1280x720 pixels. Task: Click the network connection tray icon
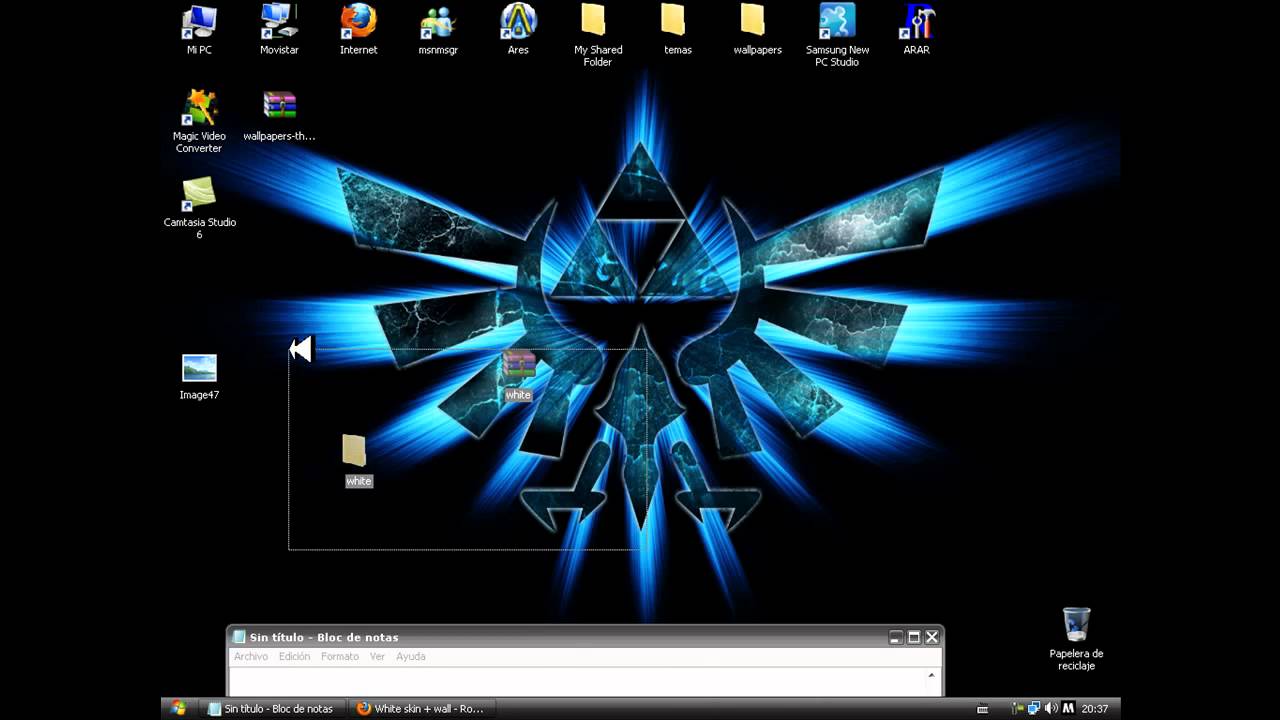click(1035, 708)
